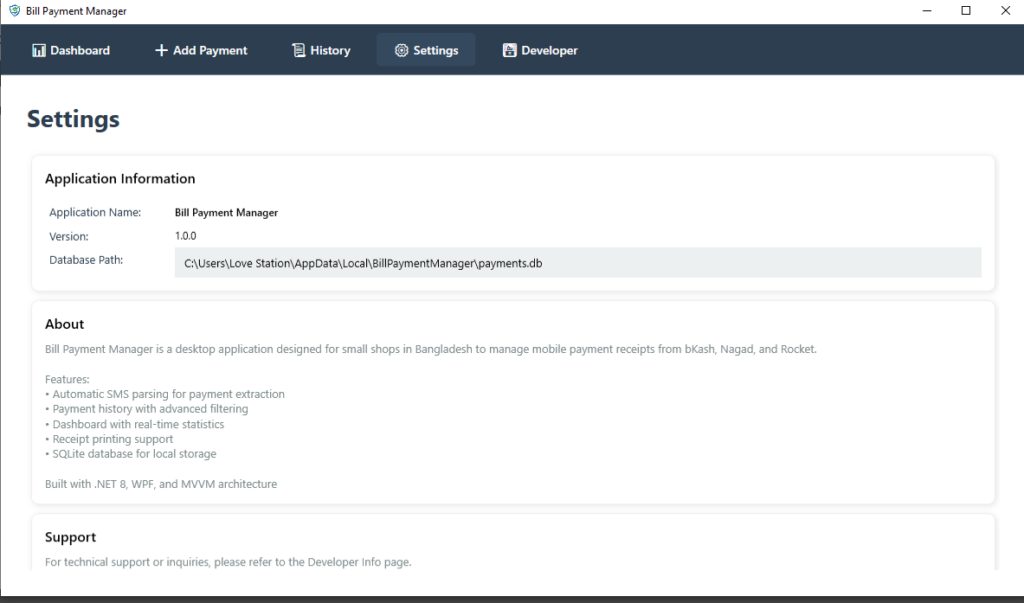Click the History receipt icon
This screenshot has width=1024, height=603.
pyautogui.click(x=298, y=50)
